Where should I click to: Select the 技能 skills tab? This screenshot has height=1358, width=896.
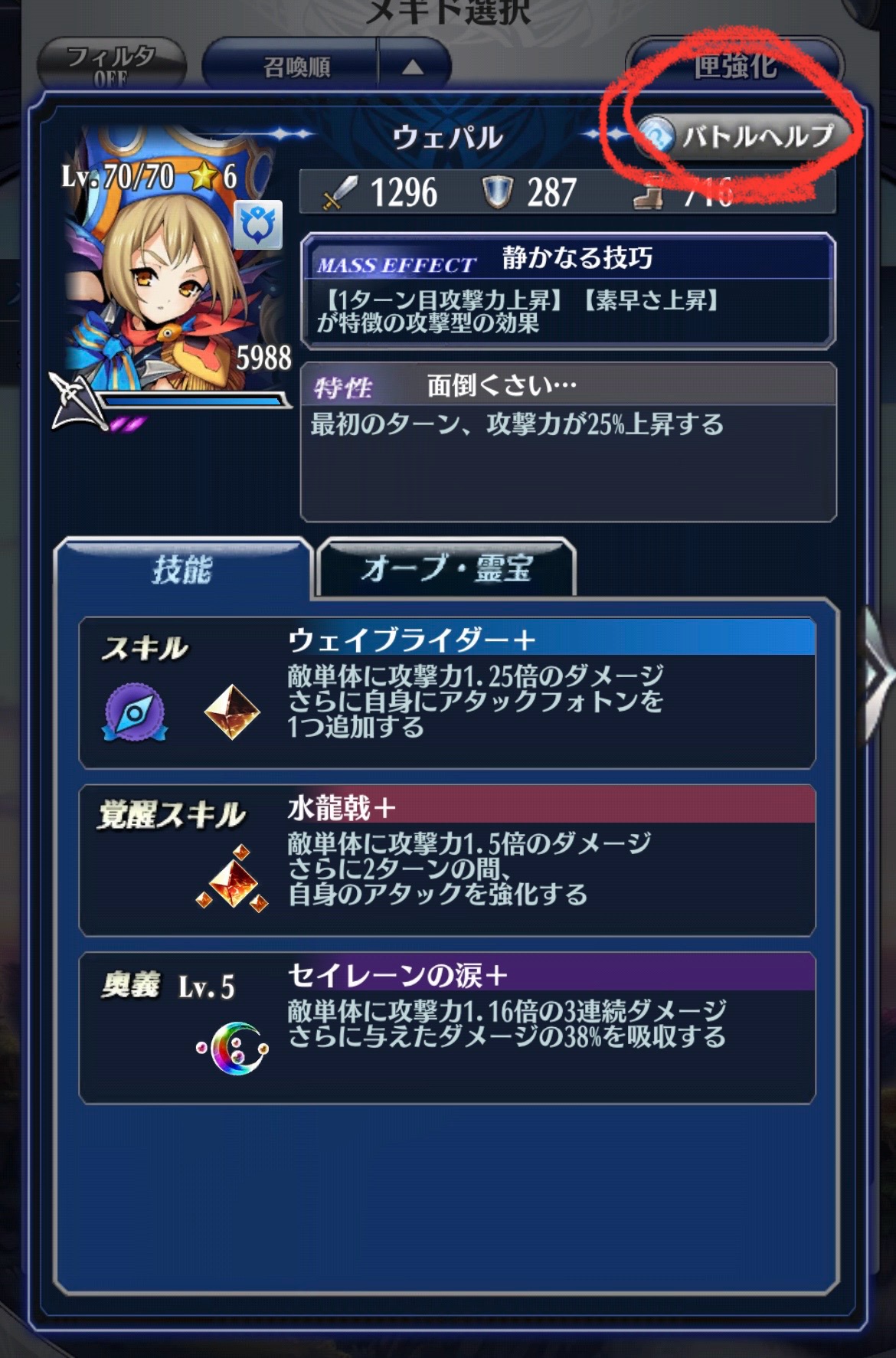[182, 570]
